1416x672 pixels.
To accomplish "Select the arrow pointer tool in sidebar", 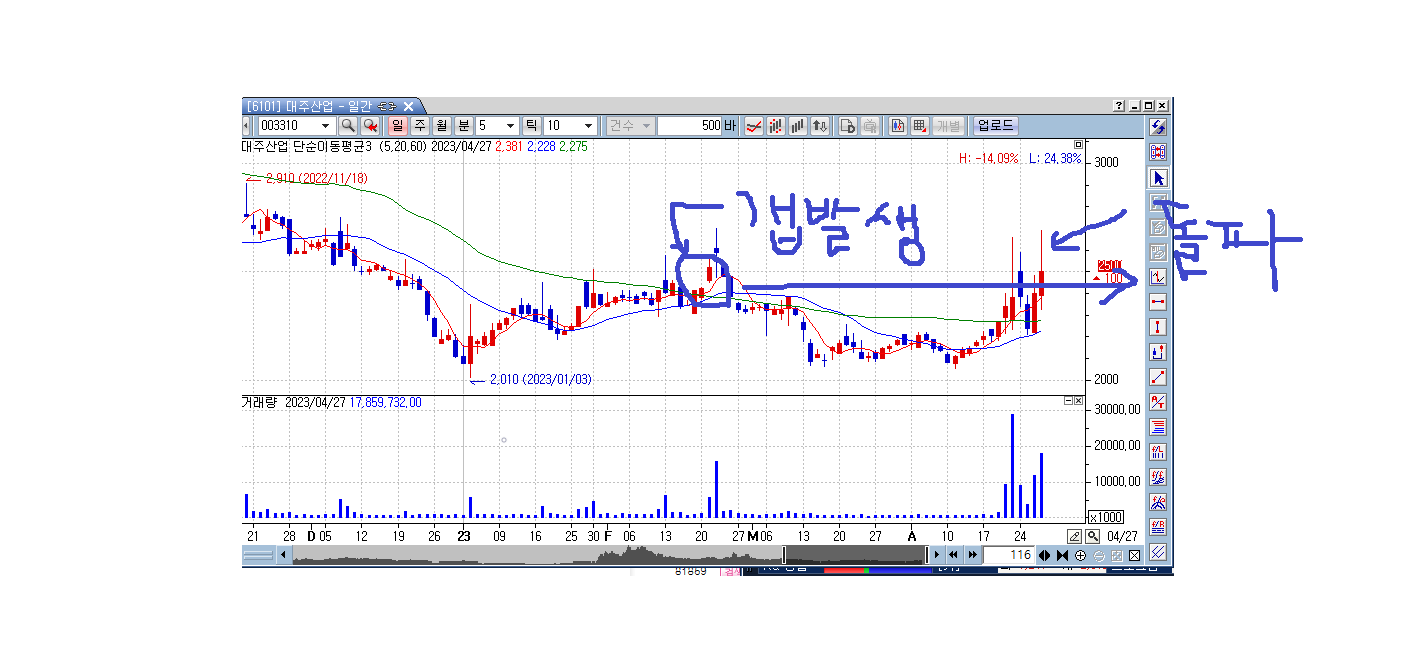I will pos(1158,178).
